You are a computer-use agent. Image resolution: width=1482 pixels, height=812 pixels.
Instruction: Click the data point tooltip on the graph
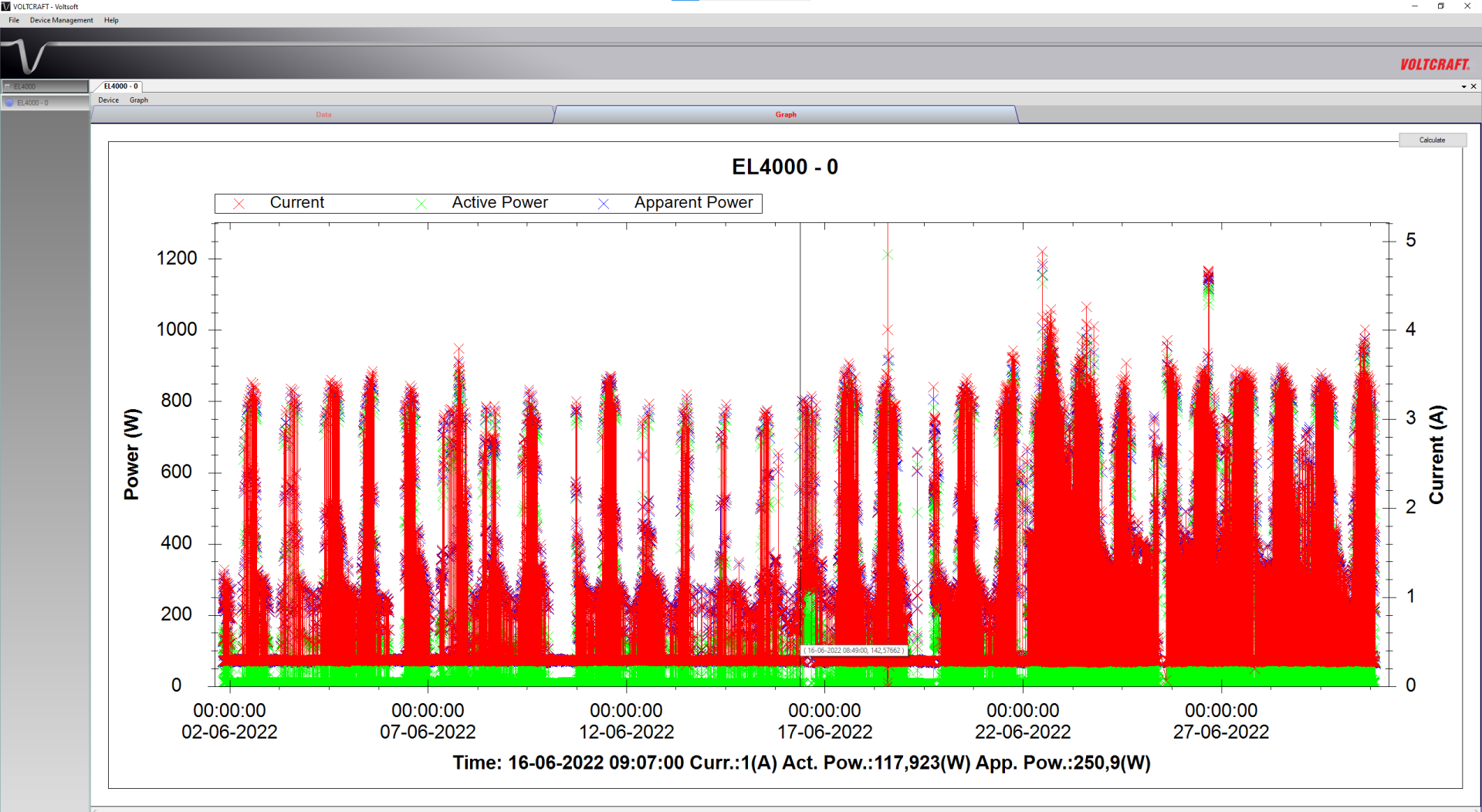tap(854, 651)
